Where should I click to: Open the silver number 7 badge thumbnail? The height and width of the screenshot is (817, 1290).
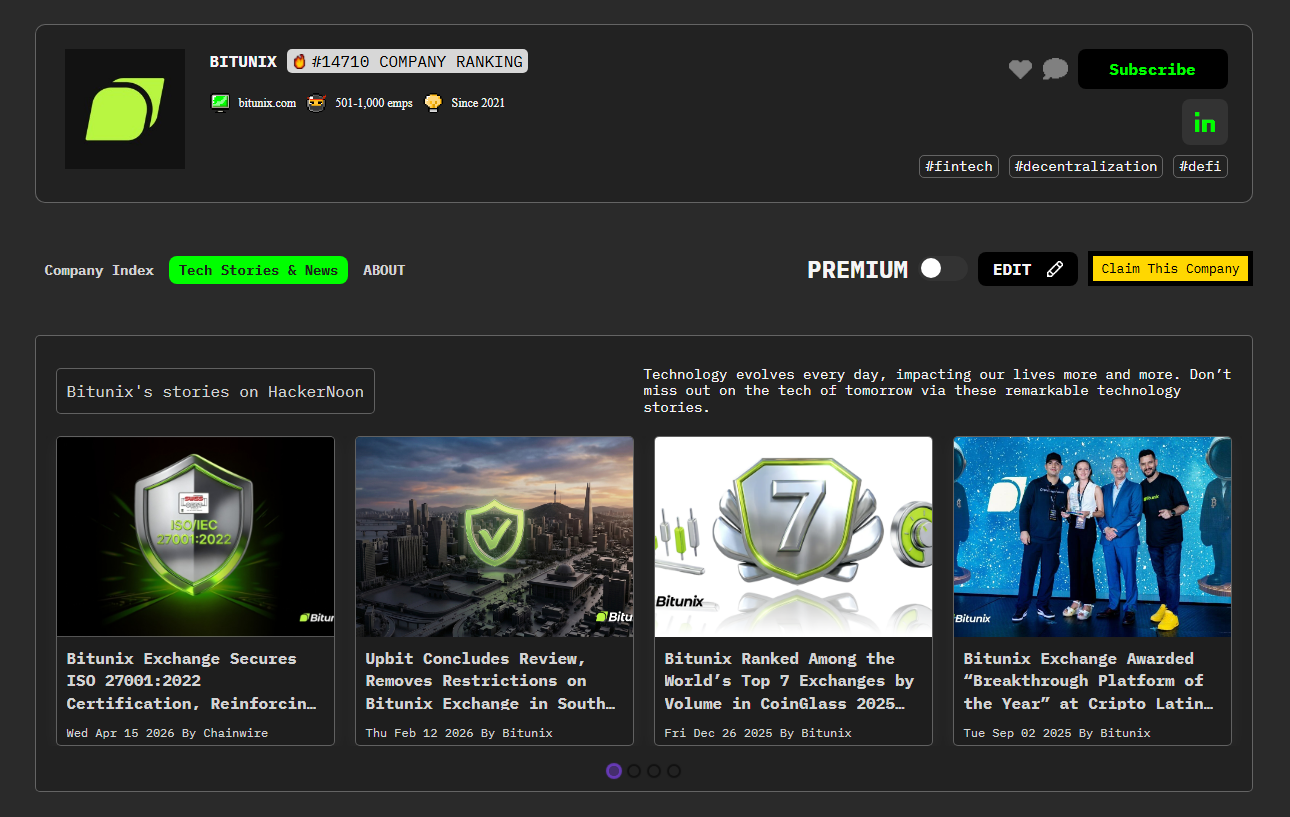click(793, 537)
